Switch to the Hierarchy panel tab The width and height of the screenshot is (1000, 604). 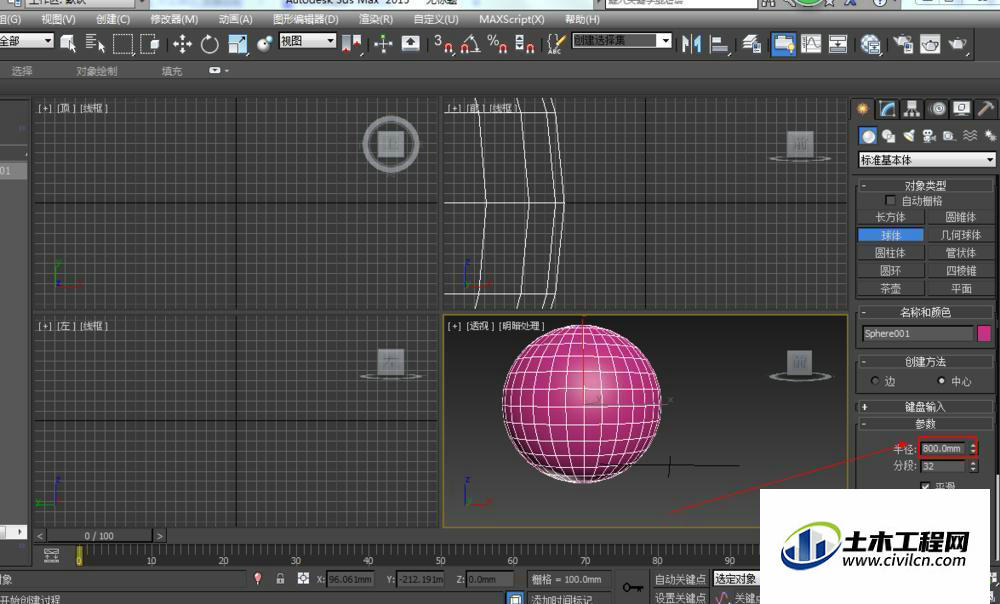coord(912,109)
